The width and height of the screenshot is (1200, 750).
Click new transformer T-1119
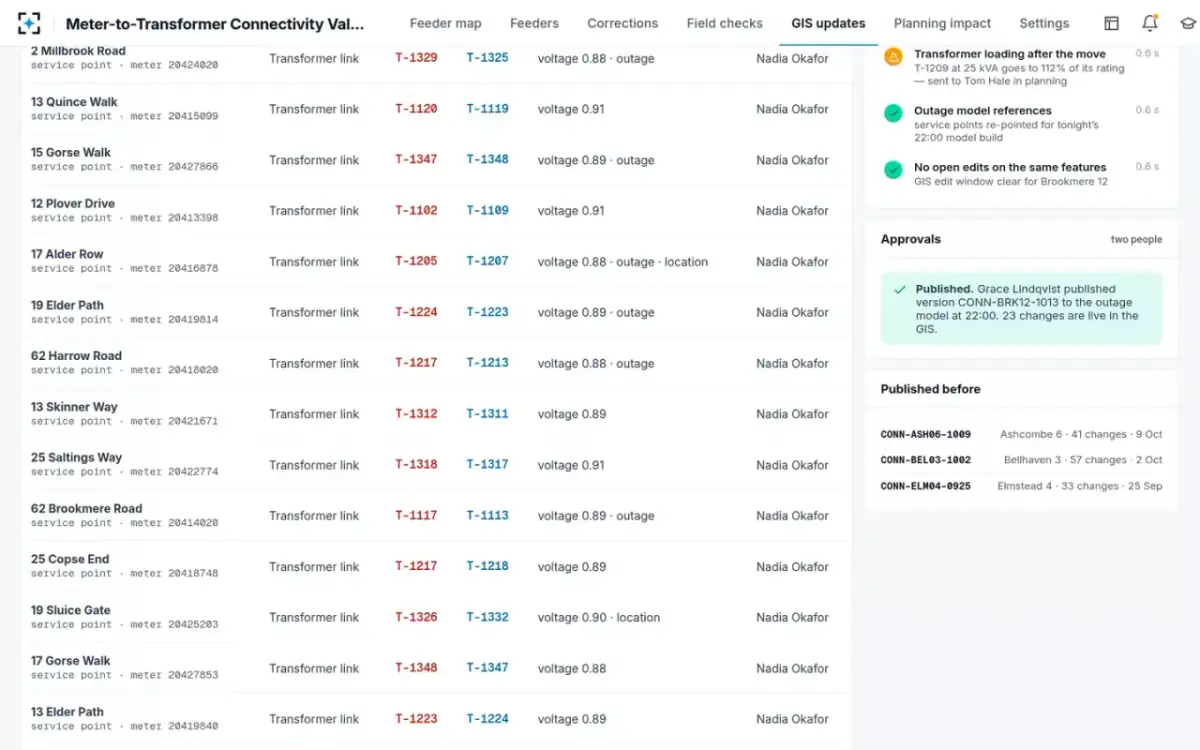[487, 109]
